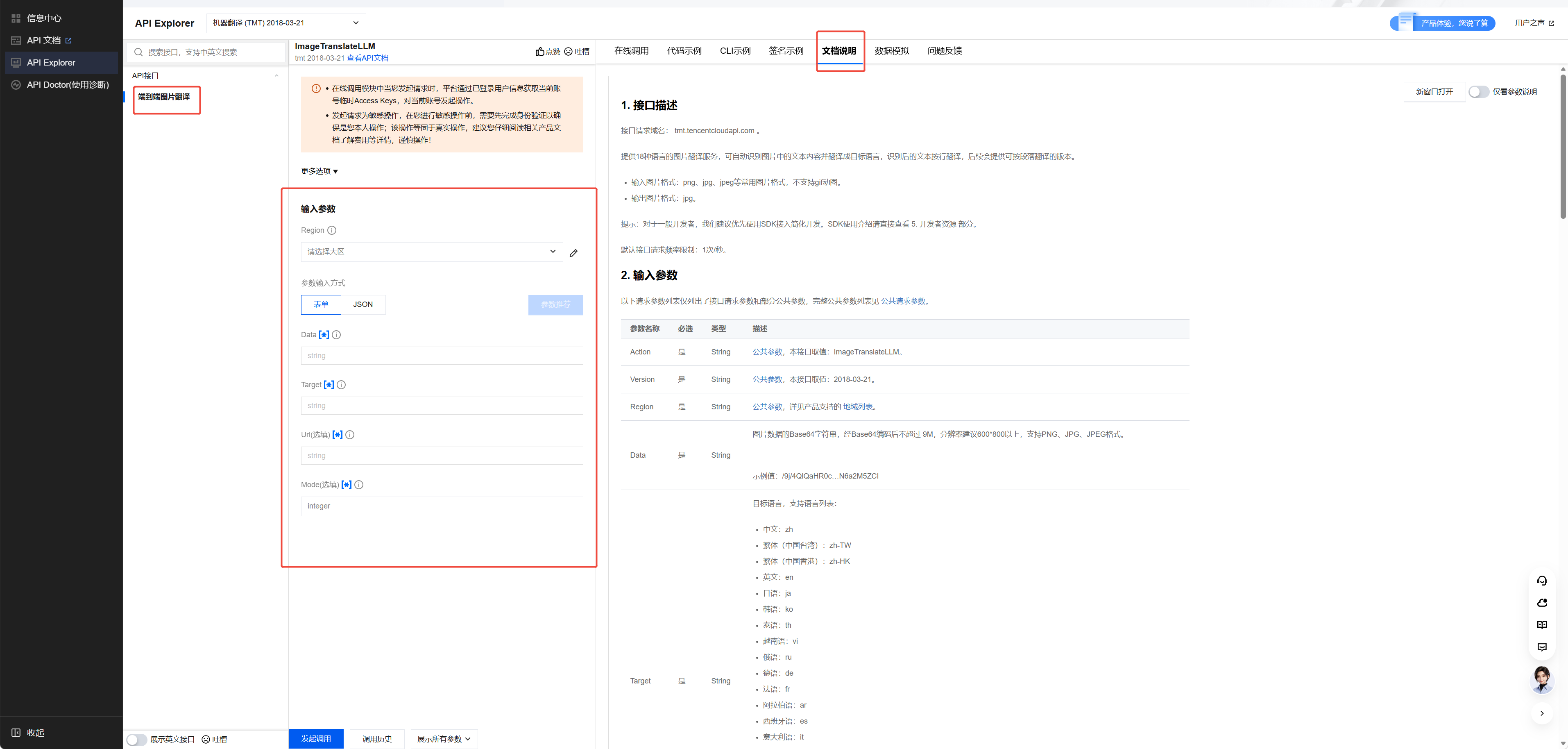Open the 机器翻译 (TMT) product dropdown

pos(286,23)
